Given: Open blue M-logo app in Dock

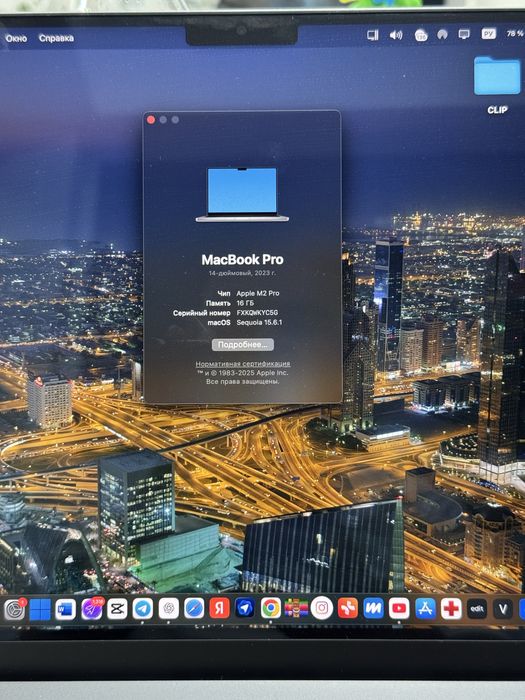Looking at the screenshot, I should (x=373, y=608).
